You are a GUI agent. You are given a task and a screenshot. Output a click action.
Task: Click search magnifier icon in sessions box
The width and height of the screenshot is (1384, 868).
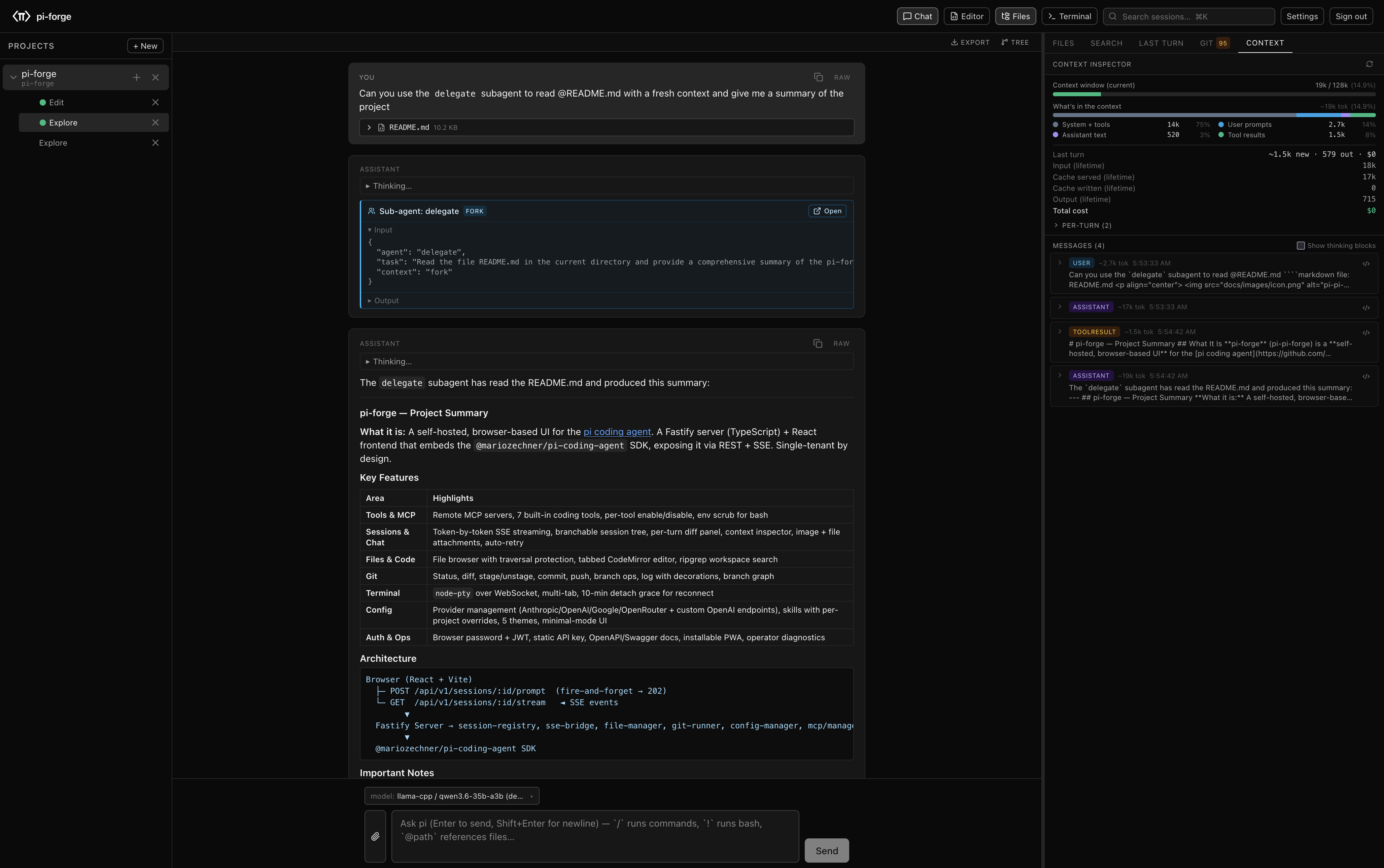1113,16
